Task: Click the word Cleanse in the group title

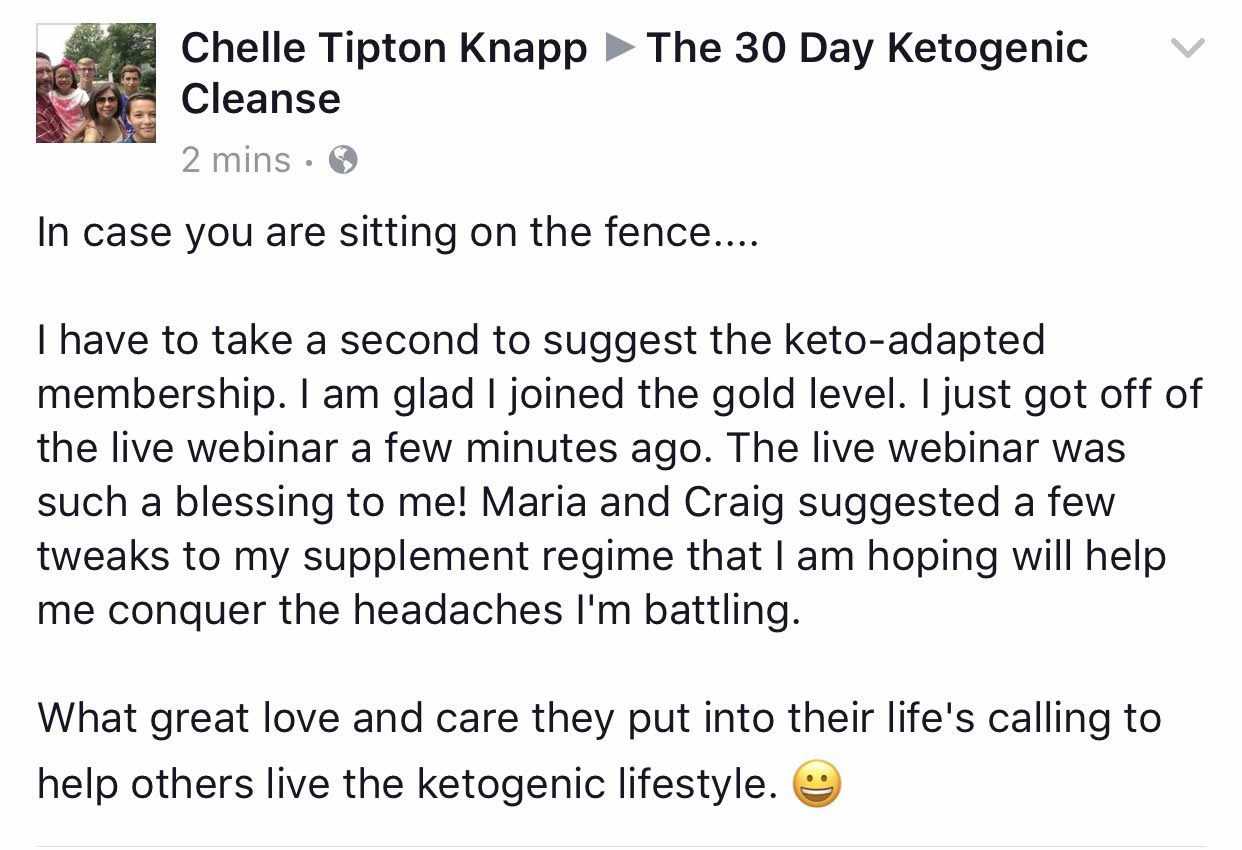Action: pyautogui.click(x=261, y=99)
